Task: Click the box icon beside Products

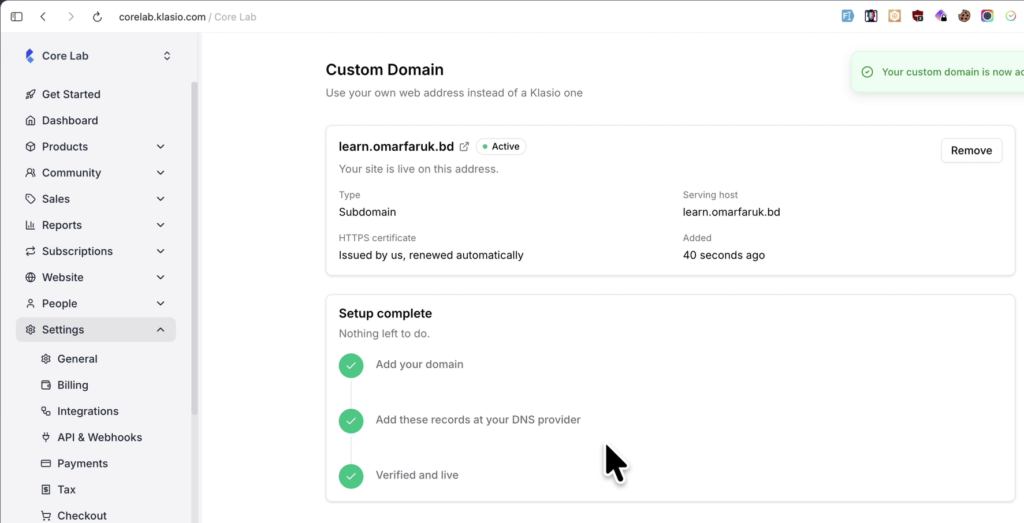Action: pyautogui.click(x=30, y=147)
